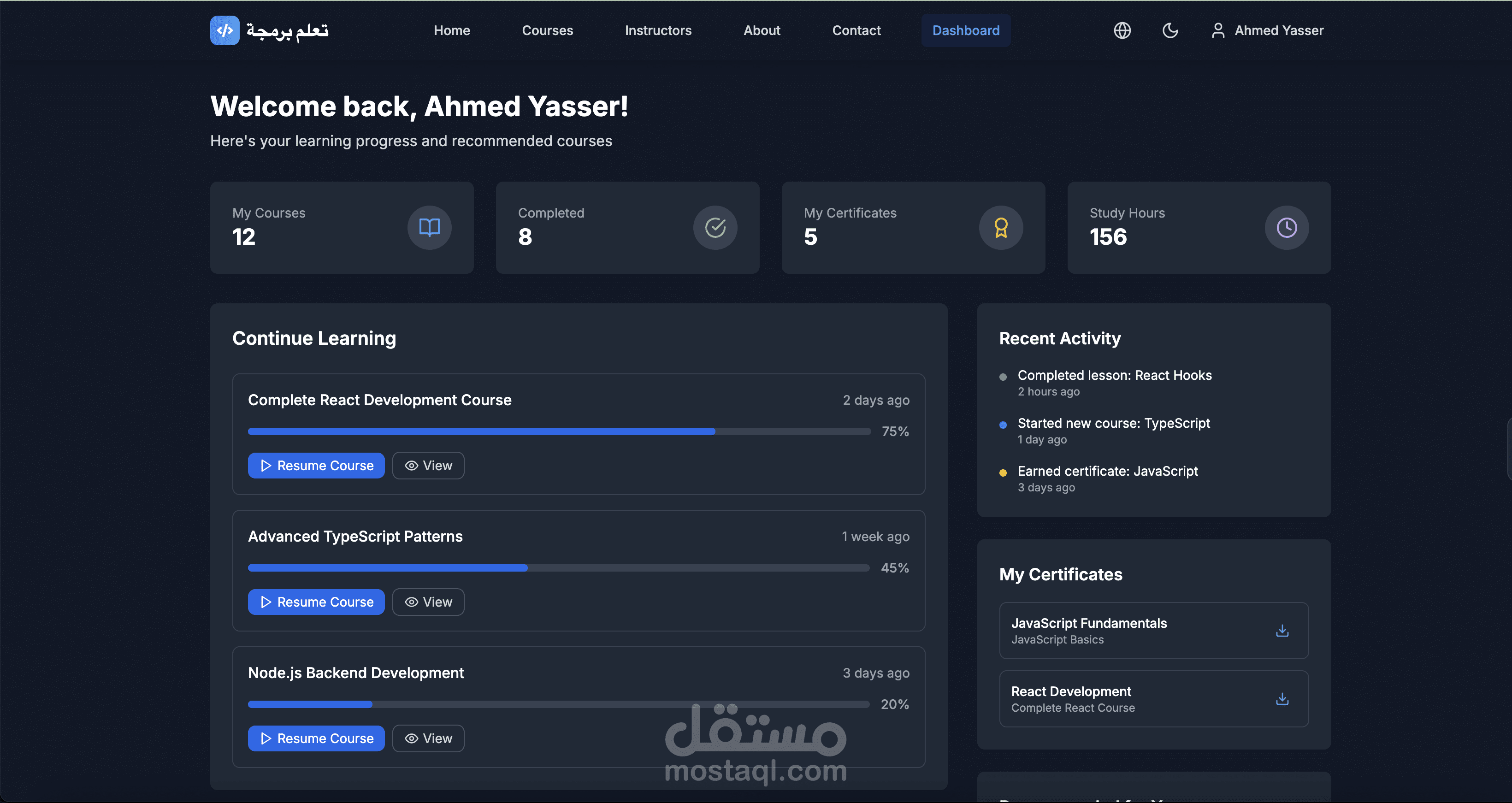Screen dimensions: 1512x803
Task: View the Complete React Development Course
Action: tap(428, 466)
